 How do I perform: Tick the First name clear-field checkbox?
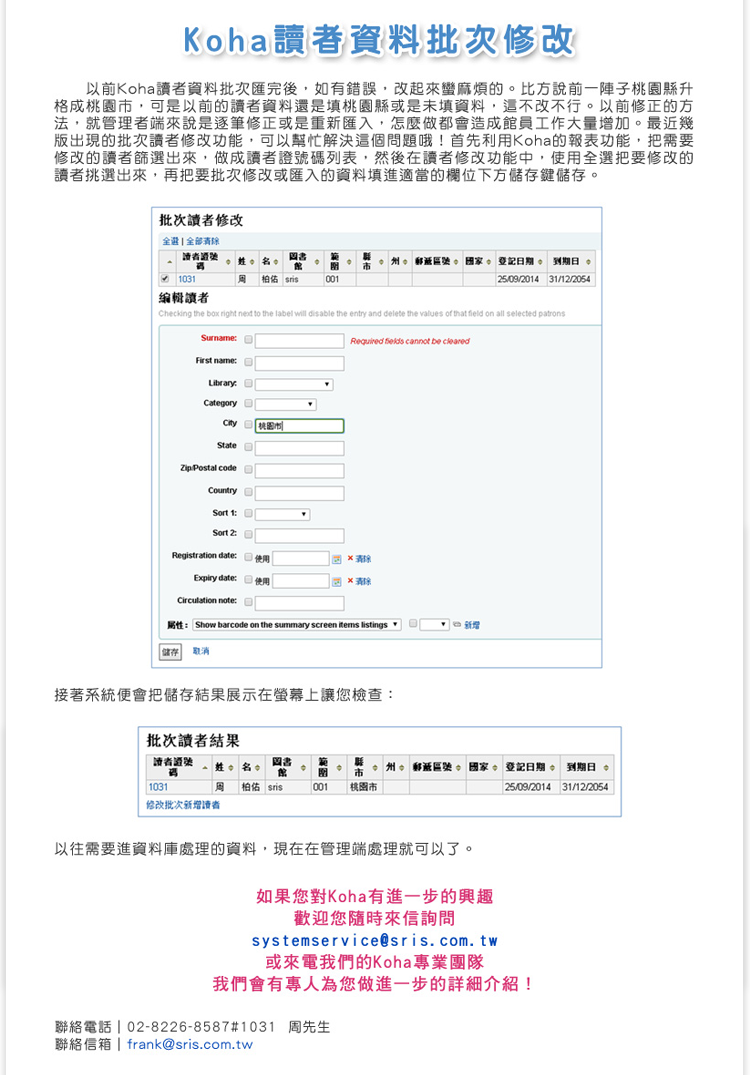(x=248, y=362)
